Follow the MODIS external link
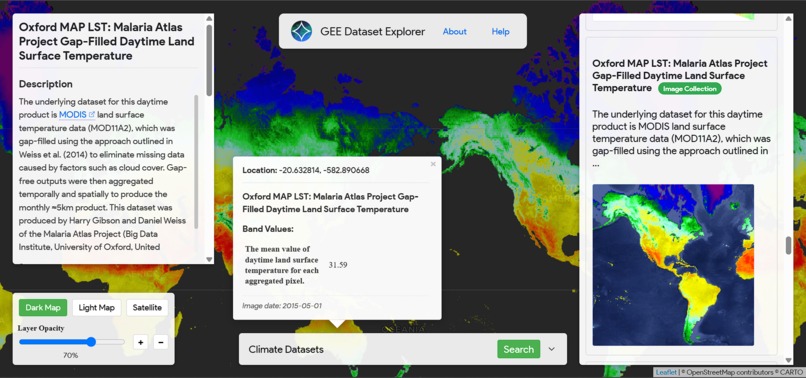This screenshot has height=378, width=806. [77, 115]
